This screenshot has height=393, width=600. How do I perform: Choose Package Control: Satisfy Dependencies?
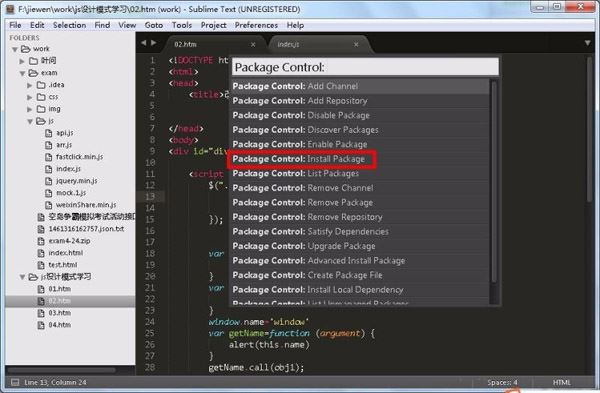(x=360, y=232)
